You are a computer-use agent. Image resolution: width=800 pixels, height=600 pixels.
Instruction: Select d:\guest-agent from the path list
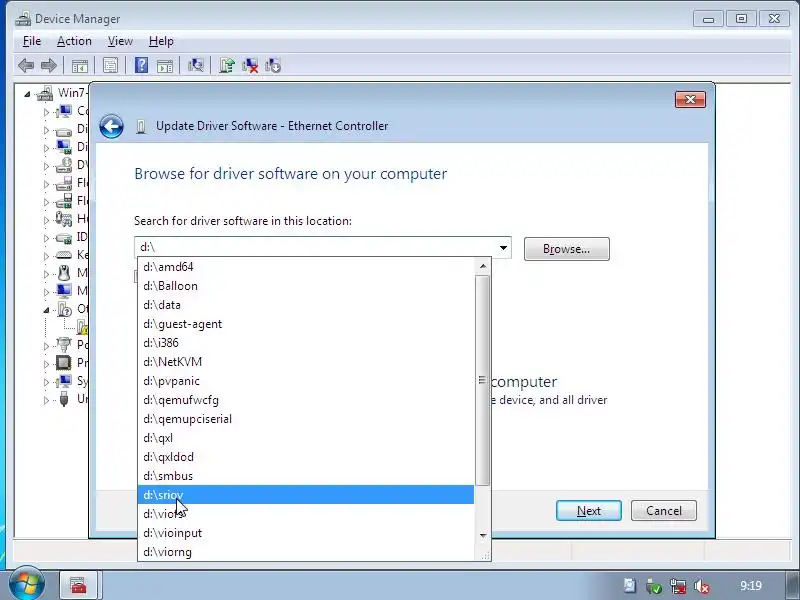tap(306, 324)
